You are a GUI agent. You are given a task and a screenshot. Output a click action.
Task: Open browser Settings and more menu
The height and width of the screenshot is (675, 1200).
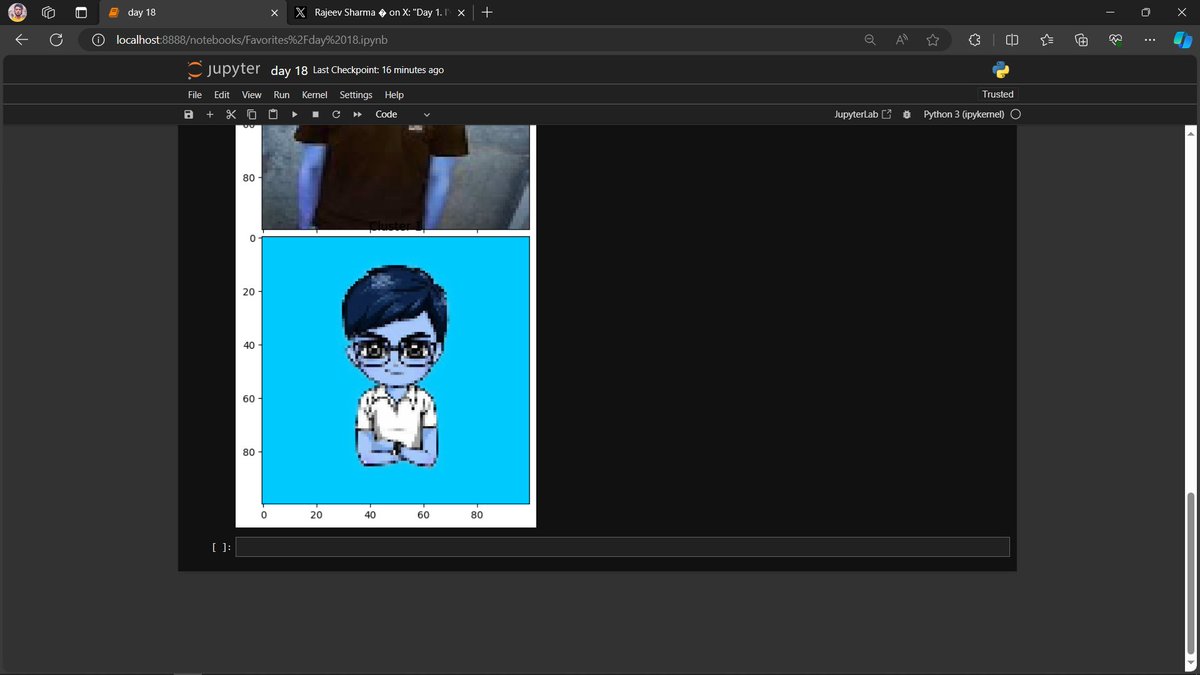1150,40
